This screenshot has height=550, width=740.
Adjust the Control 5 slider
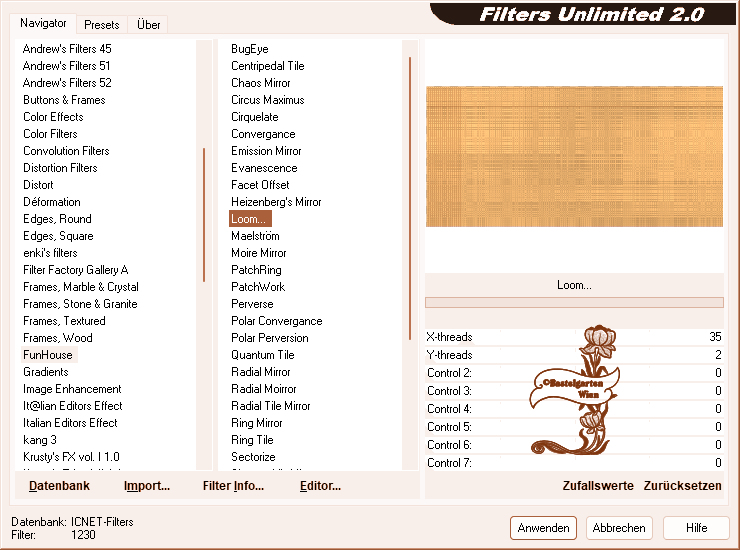click(574, 427)
